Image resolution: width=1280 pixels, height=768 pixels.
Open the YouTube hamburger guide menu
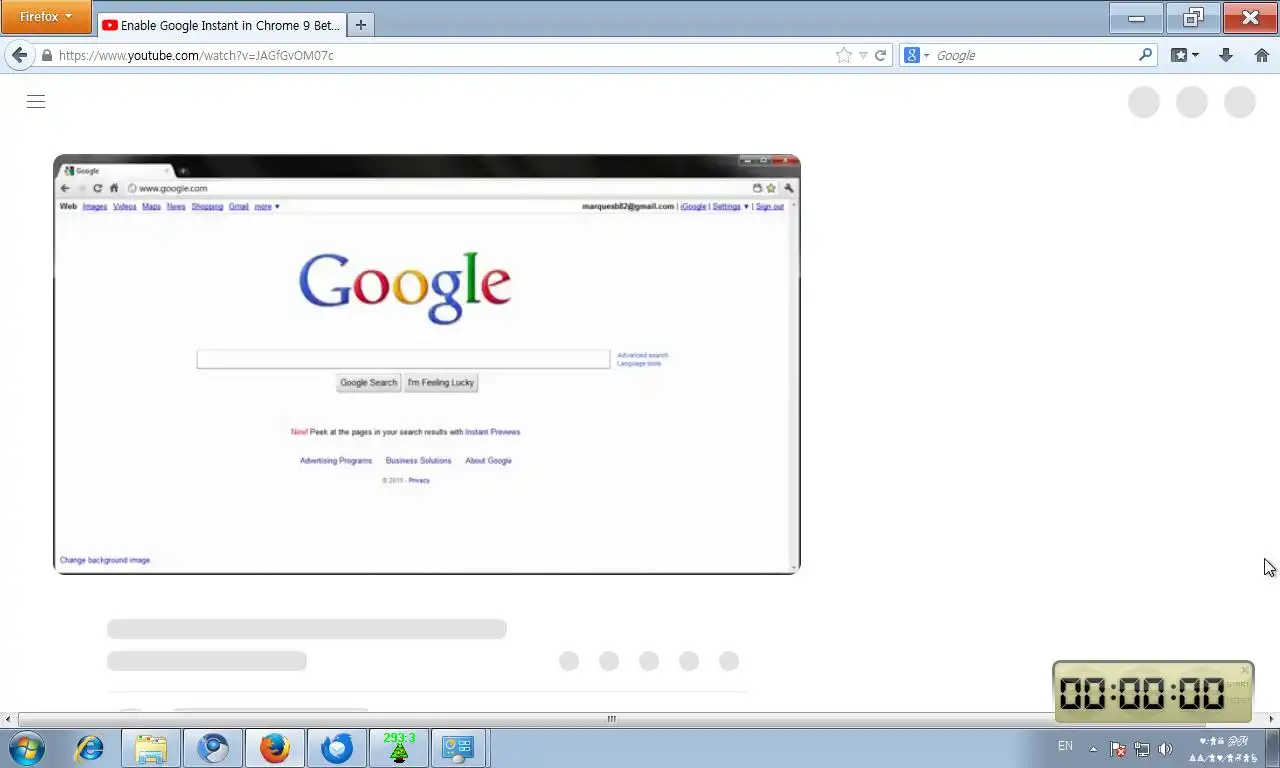[x=36, y=101]
